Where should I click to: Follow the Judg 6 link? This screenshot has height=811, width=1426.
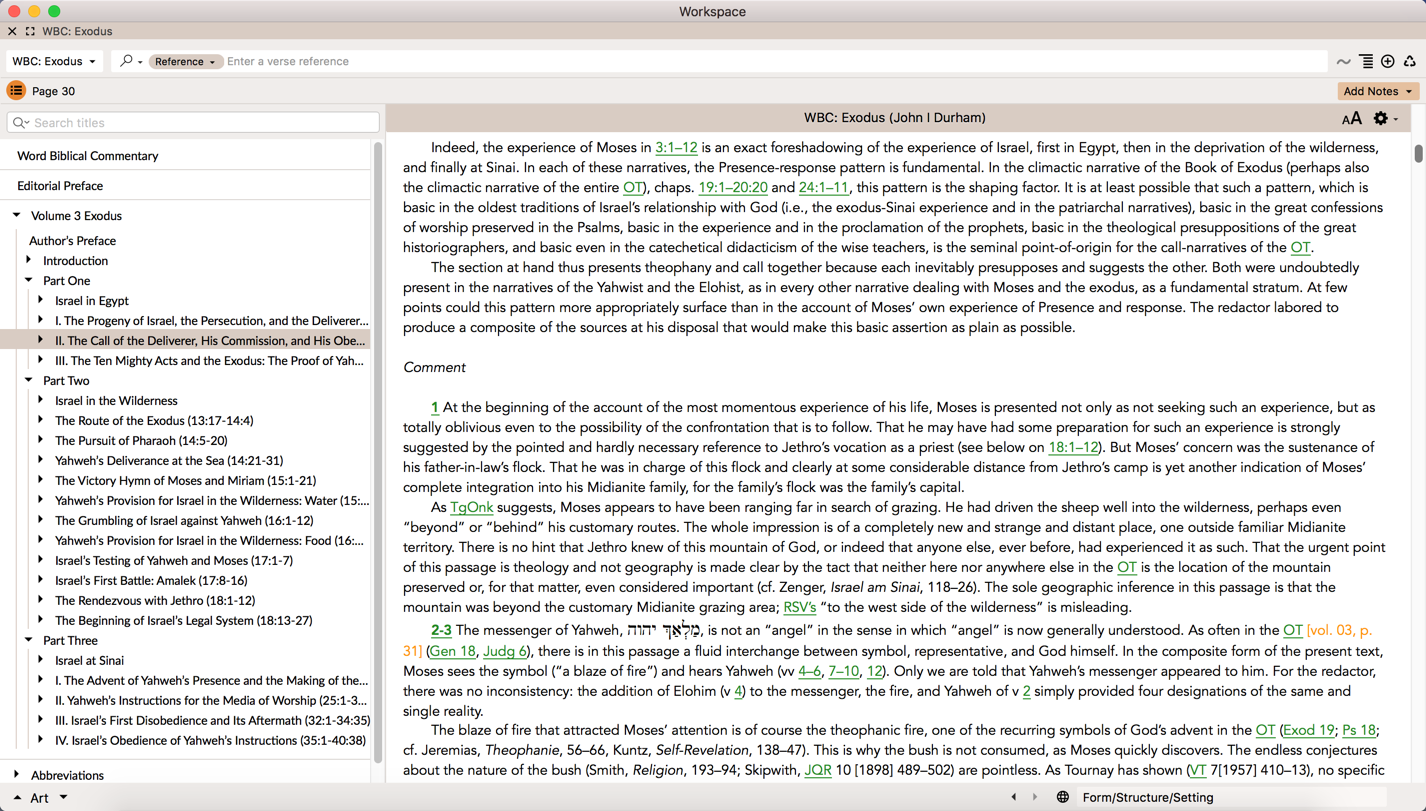pyautogui.click(x=505, y=651)
